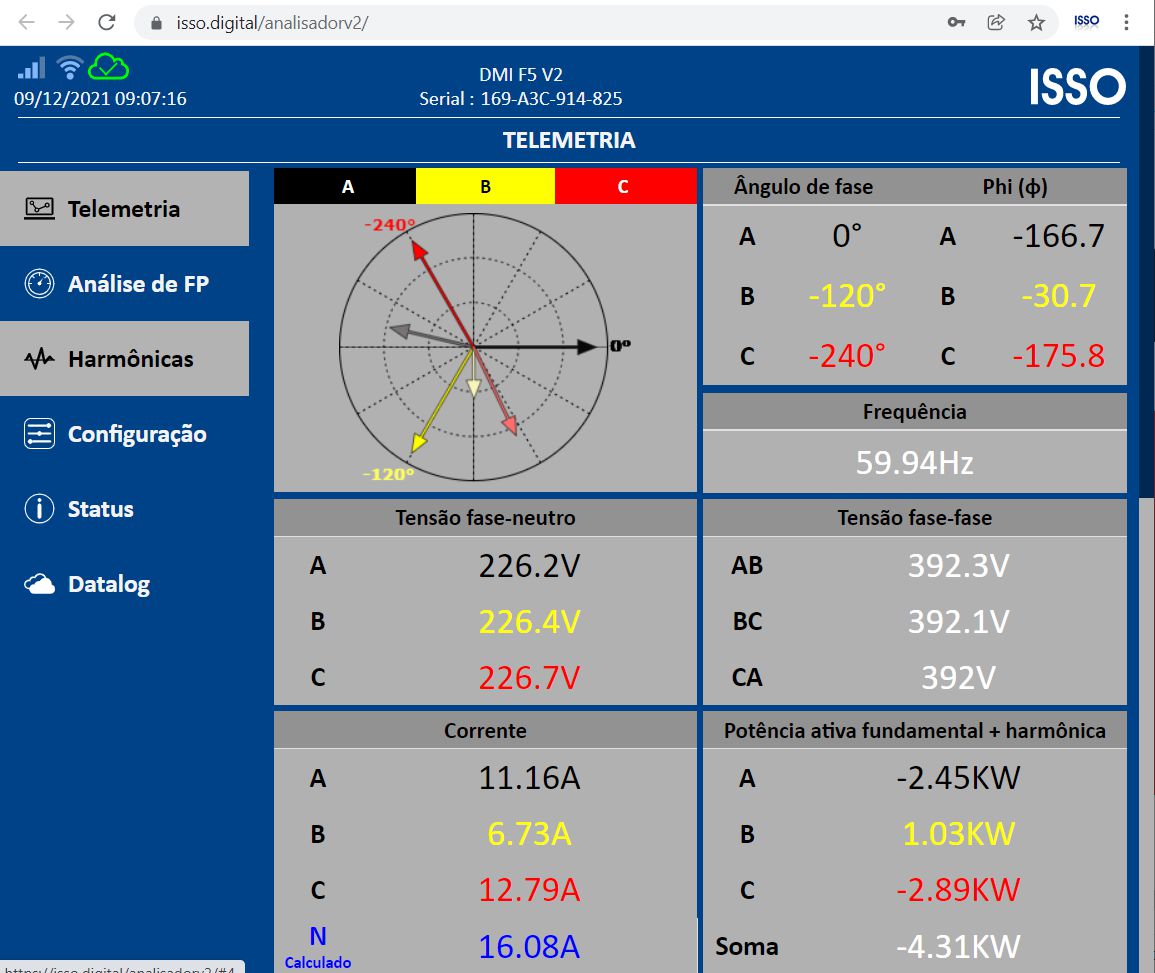
Task: Click the Status info icon
Action: pos(39,508)
